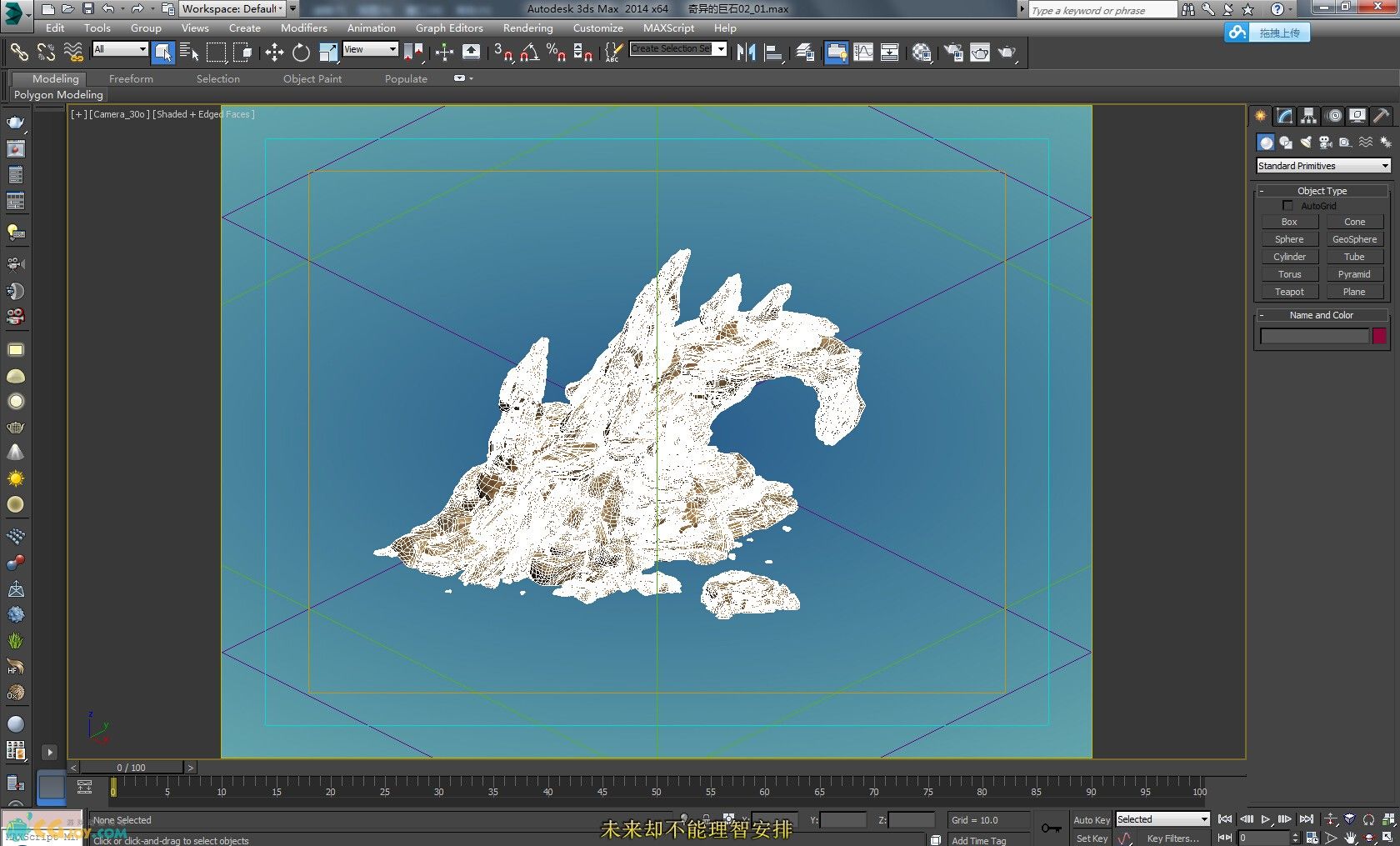1400x846 pixels.
Task: Open the Layer Manager icon
Action: tap(805, 53)
